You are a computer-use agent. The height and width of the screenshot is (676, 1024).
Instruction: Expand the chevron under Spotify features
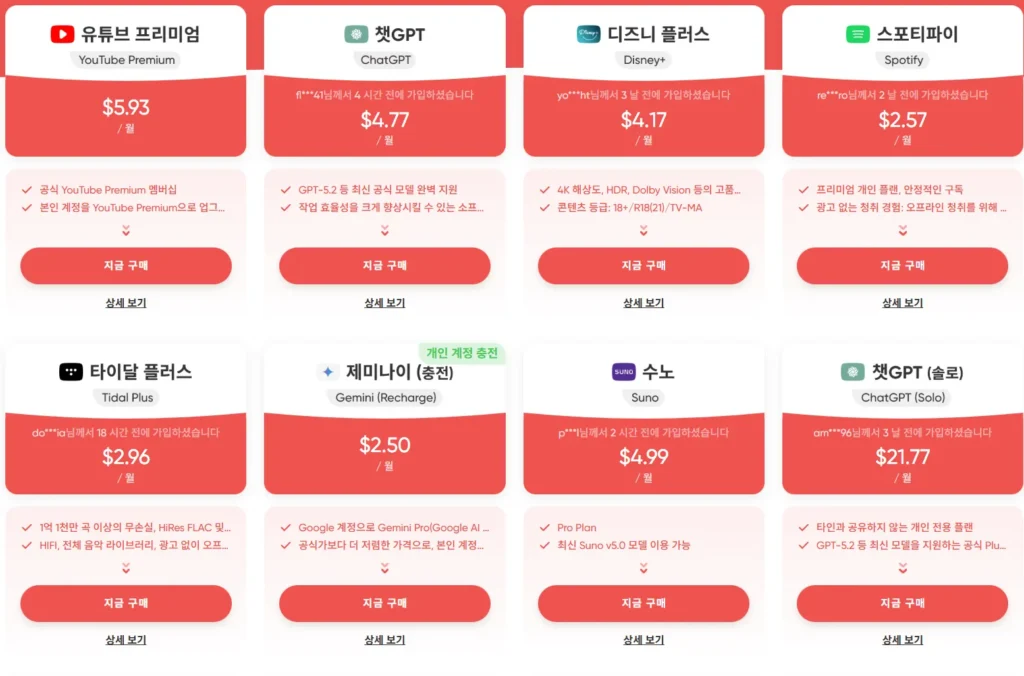(902, 228)
